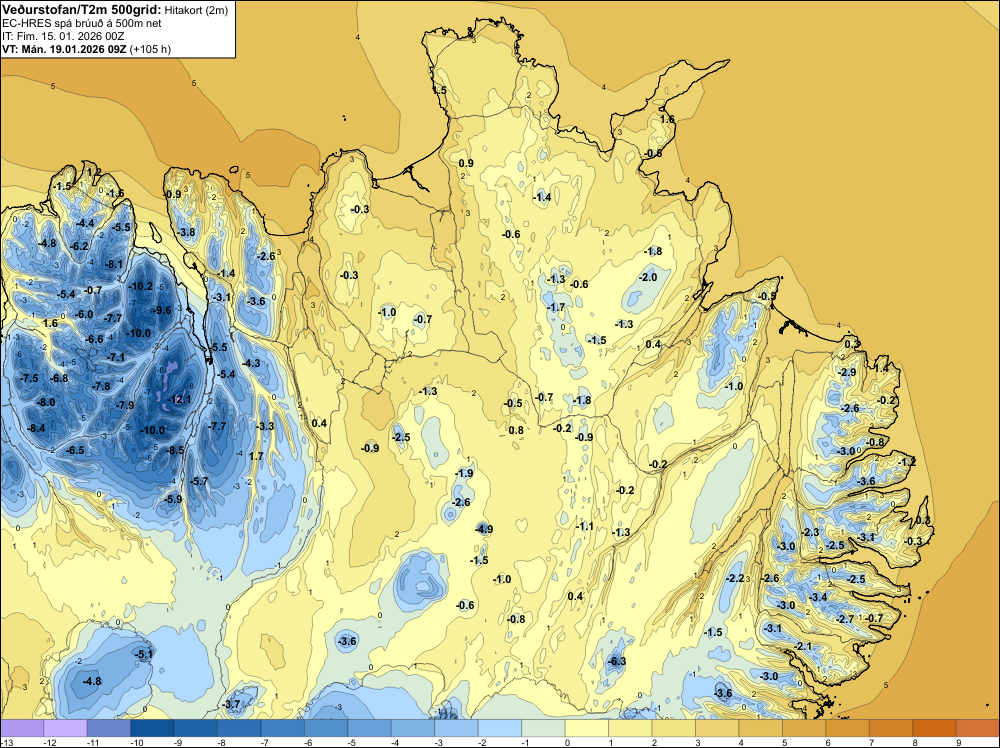Screen dimensions: 1000x748
Task: Click the "(+105 h)" forecast offset text
Action: click(x=150, y=49)
